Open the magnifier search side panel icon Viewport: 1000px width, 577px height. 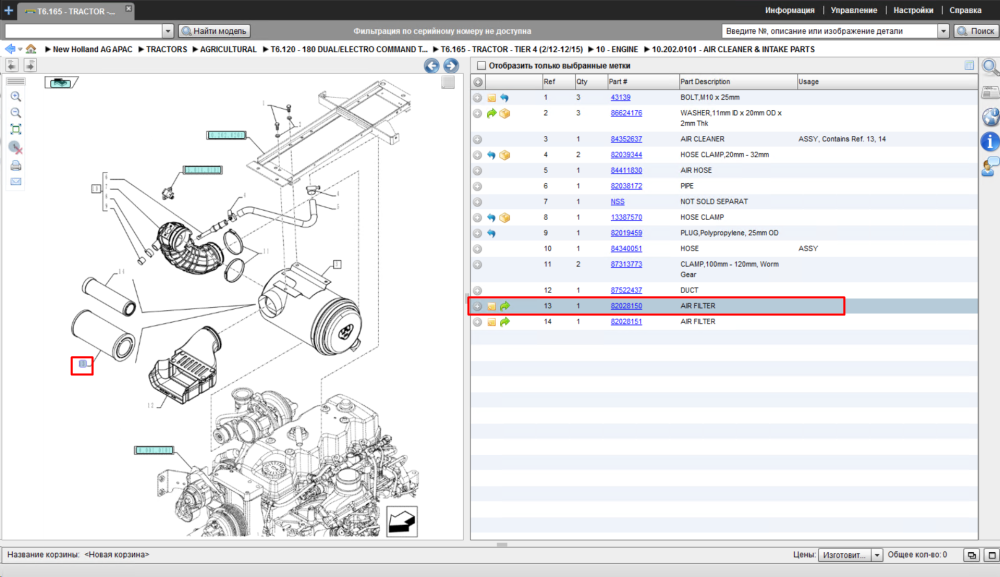[990, 67]
